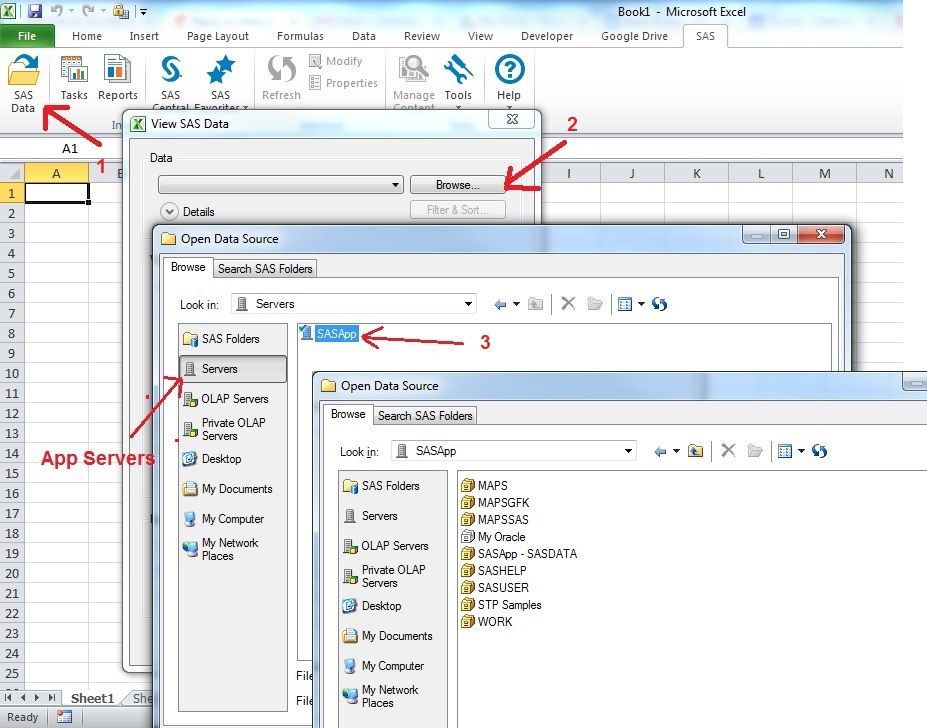Click the views icon in the SASApp dialog
Viewport: 927px width, 728px height.
tap(785, 451)
